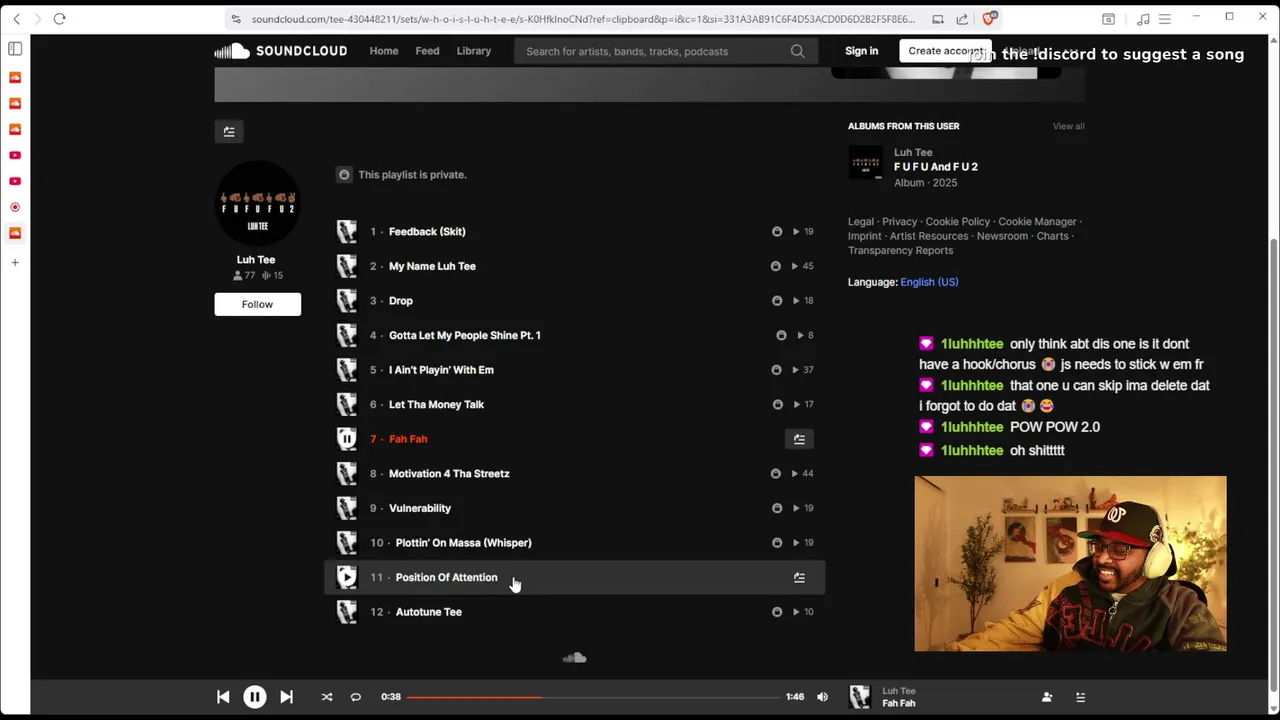
Task: Play Position Of Attention row button
Action: point(347,577)
